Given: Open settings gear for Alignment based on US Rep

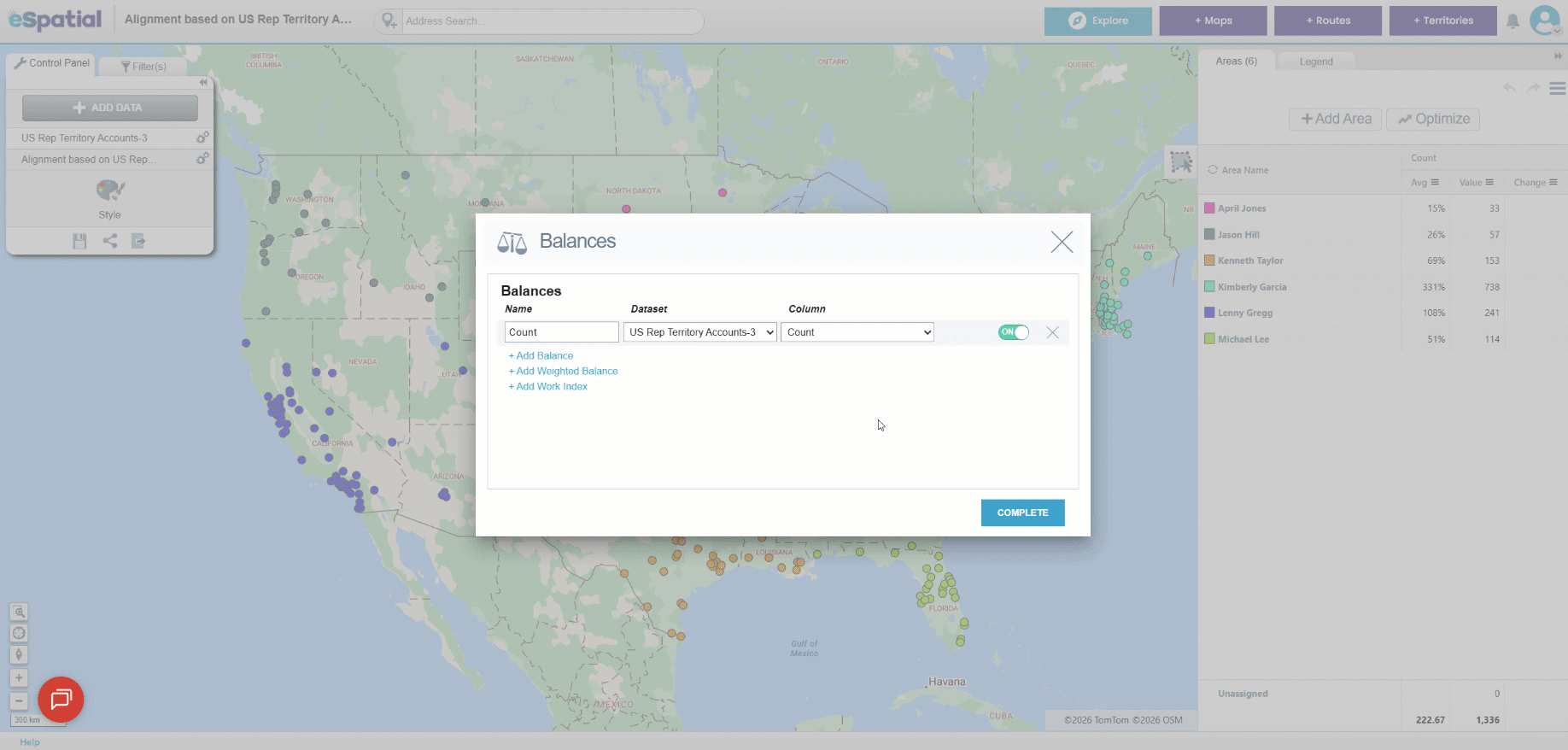Looking at the screenshot, I should (202, 159).
